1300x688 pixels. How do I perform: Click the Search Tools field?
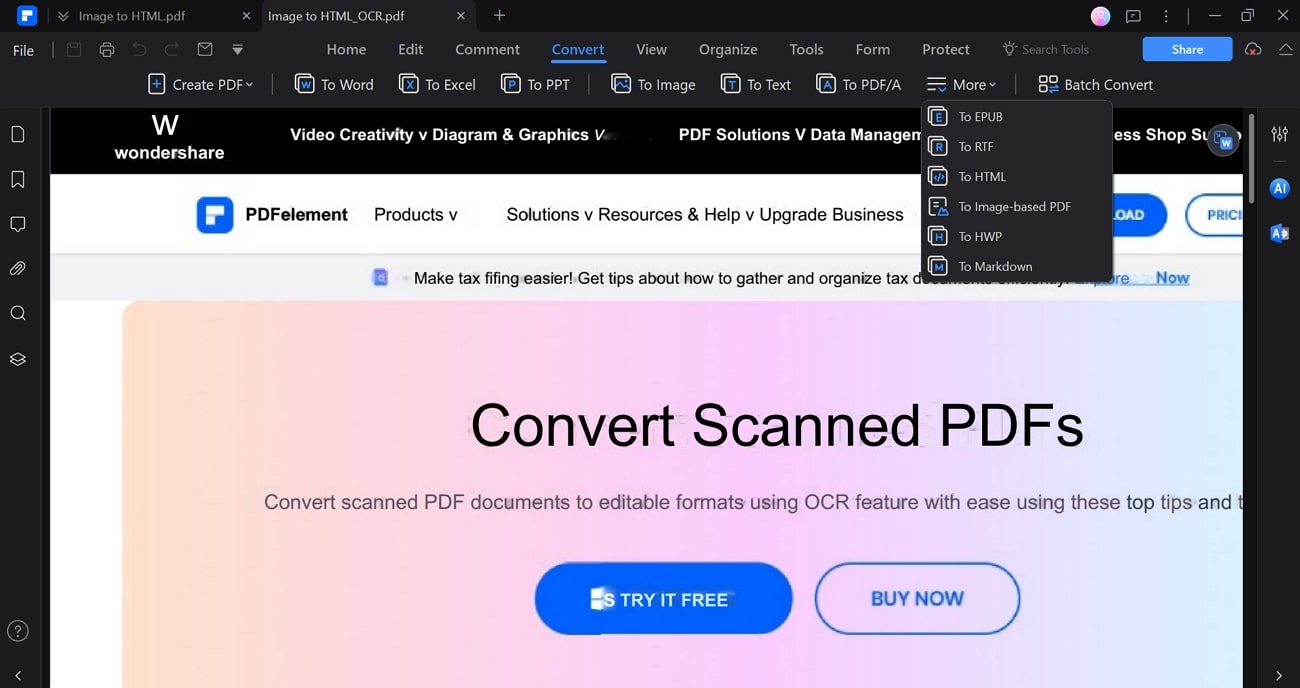pyautogui.click(x=1046, y=49)
